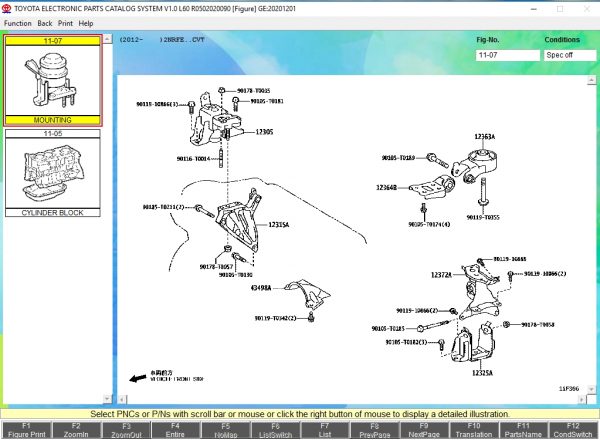Screen dimensions: 600x440
Task: Click the F11 PartsName button
Action: pyautogui.click(x=523, y=430)
